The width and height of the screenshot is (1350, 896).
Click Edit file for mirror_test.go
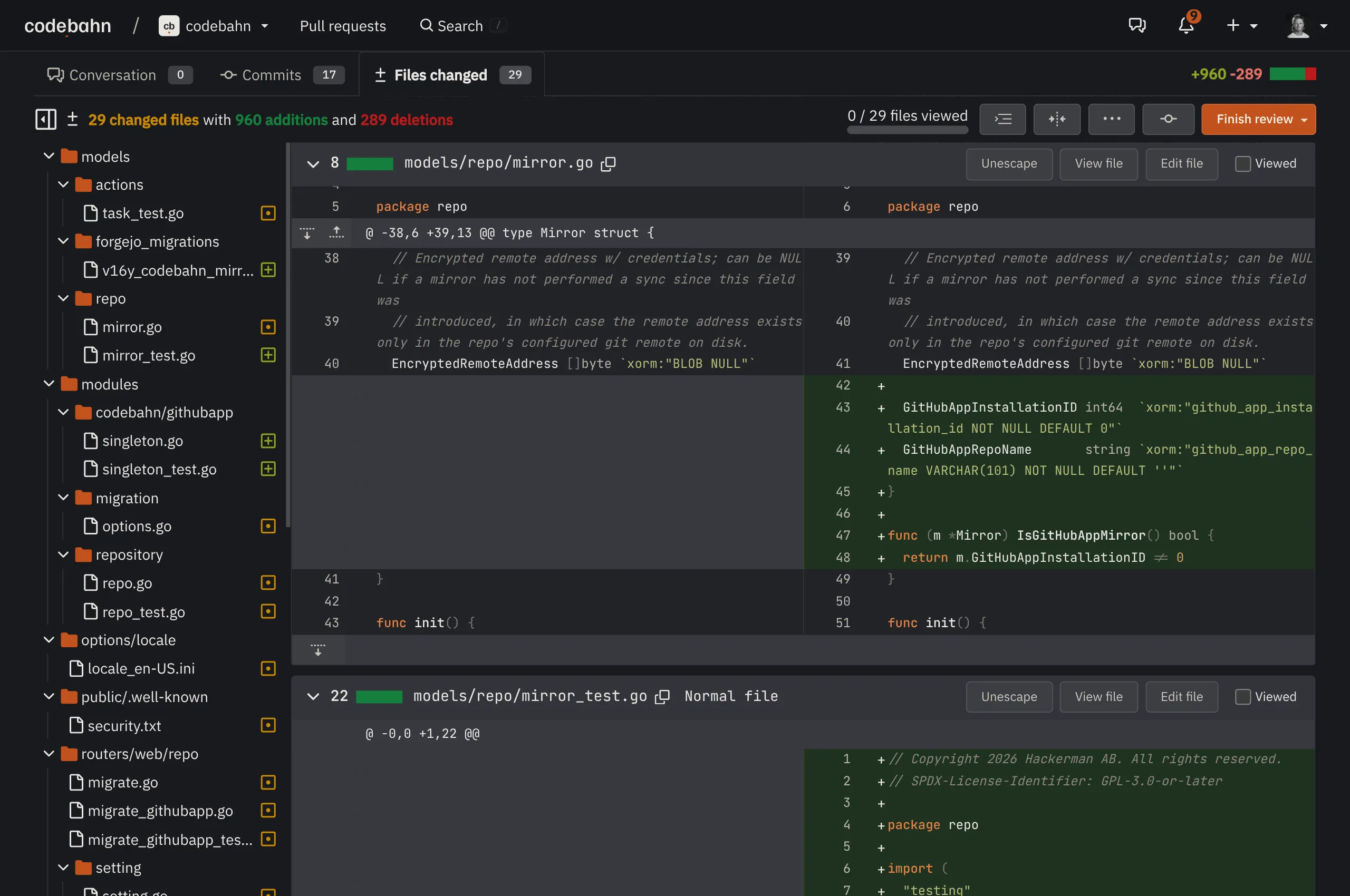[1181, 697]
